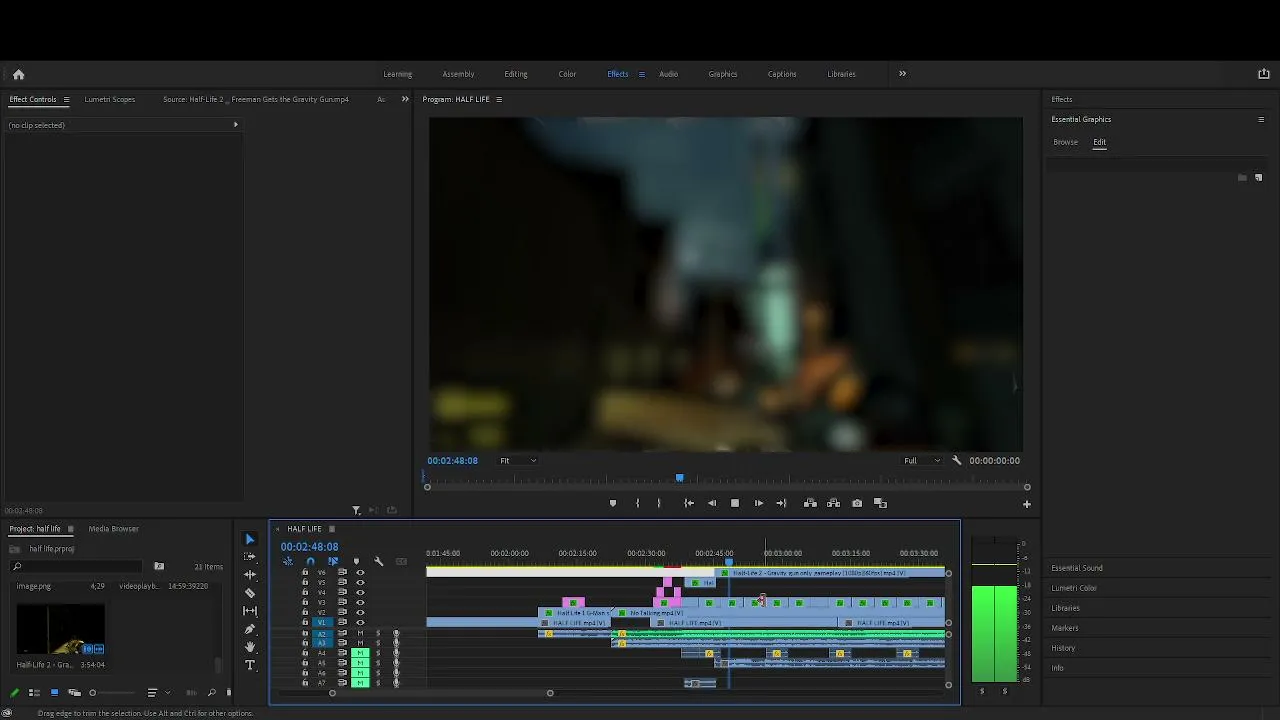Switch the Project panel to List view
The width and height of the screenshot is (1280, 720).
tap(34, 693)
